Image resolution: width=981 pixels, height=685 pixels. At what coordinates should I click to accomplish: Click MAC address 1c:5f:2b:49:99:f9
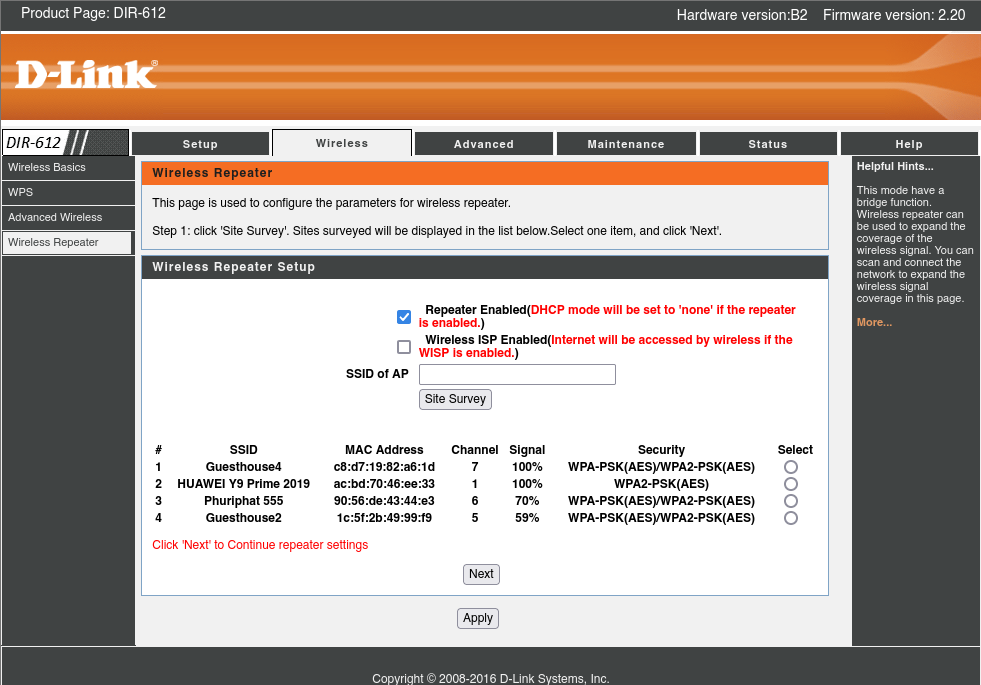tap(384, 517)
